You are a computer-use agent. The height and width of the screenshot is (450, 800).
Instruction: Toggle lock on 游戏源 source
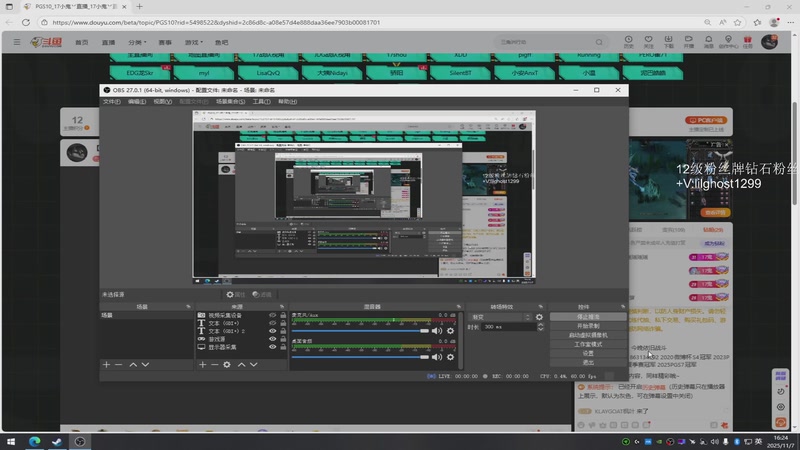(283, 339)
